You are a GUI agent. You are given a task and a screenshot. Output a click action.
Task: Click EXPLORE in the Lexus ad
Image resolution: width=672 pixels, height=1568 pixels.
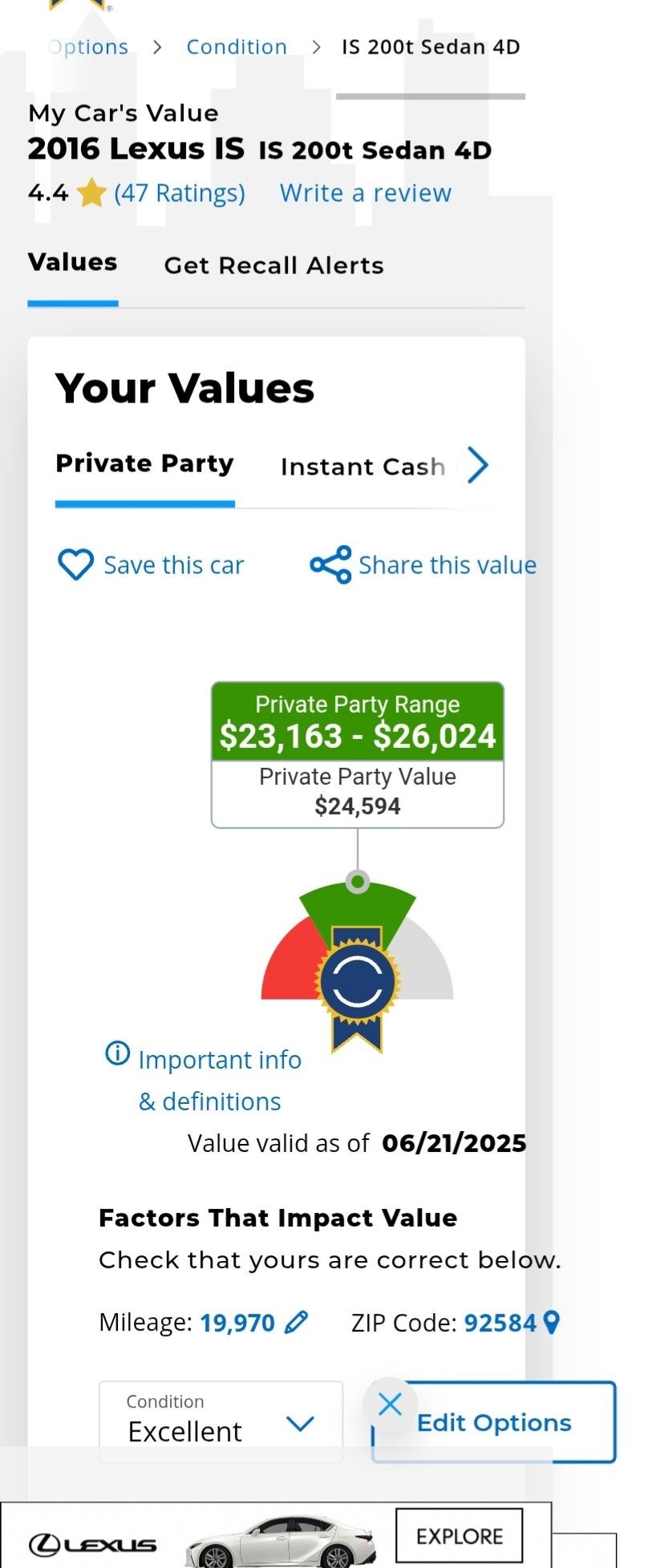coord(459,1535)
